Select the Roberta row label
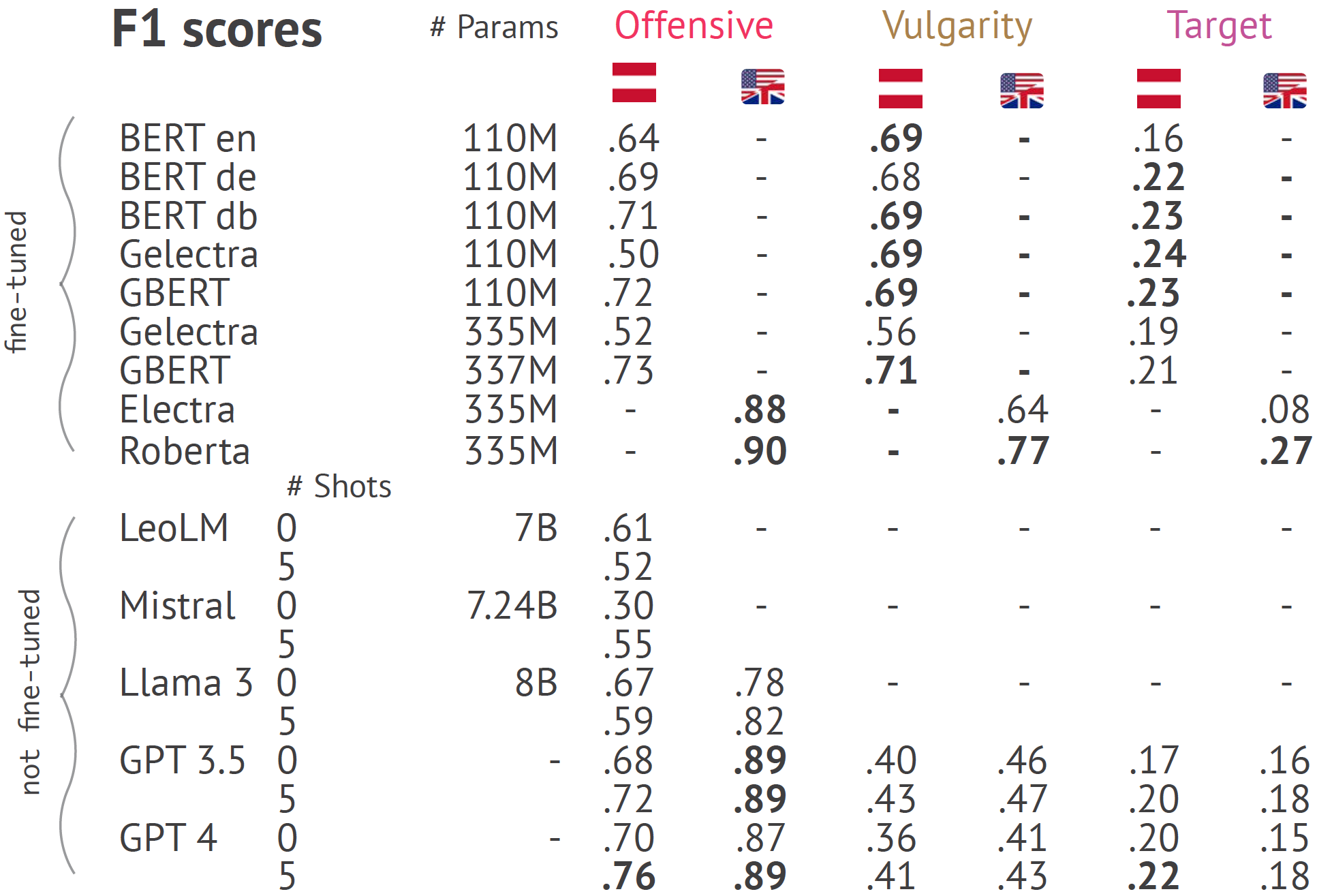The image size is (1317, 896). 185,451
